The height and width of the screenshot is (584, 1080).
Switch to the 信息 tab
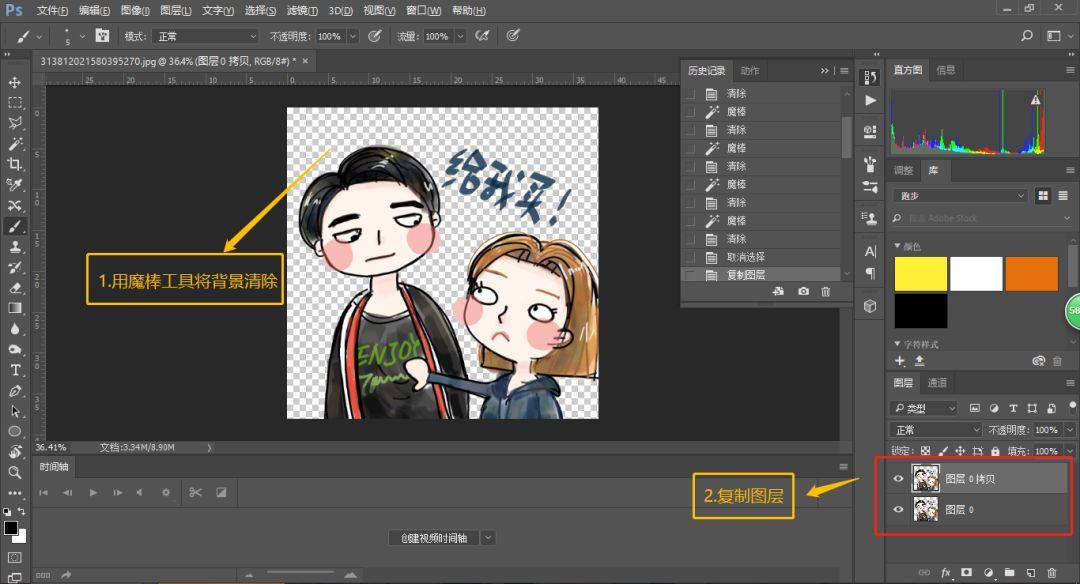pos(946,70)
